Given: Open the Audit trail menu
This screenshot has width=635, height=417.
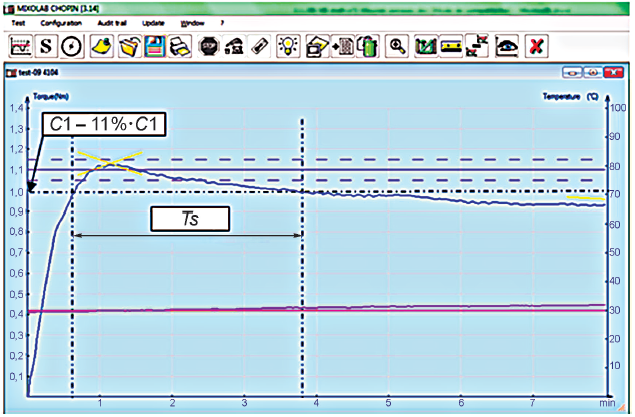Looking at the screenshot, I should click(112, 22).
